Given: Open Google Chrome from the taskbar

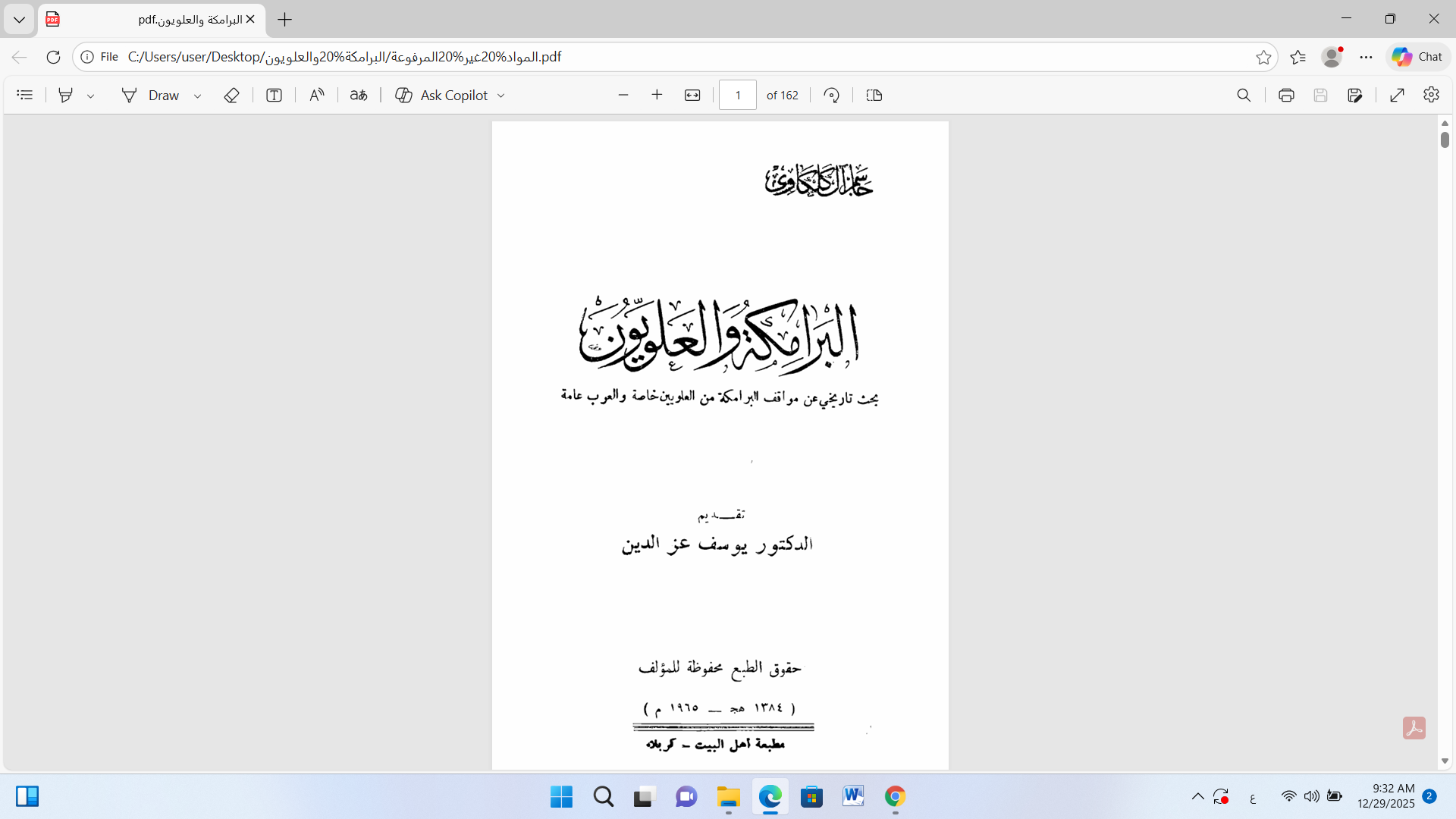Looking at the screenshot, I should (895, 797).
